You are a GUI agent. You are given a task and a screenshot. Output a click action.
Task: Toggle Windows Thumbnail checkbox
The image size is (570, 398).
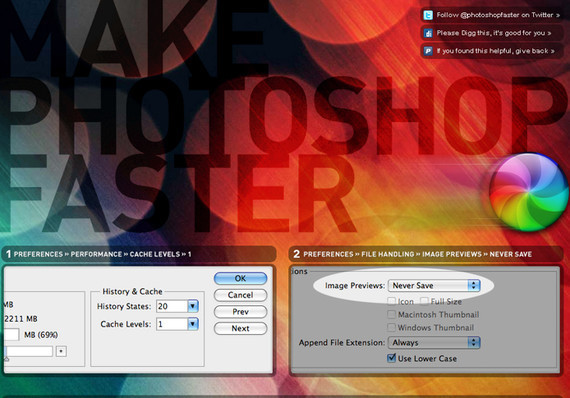coord(392,327)
